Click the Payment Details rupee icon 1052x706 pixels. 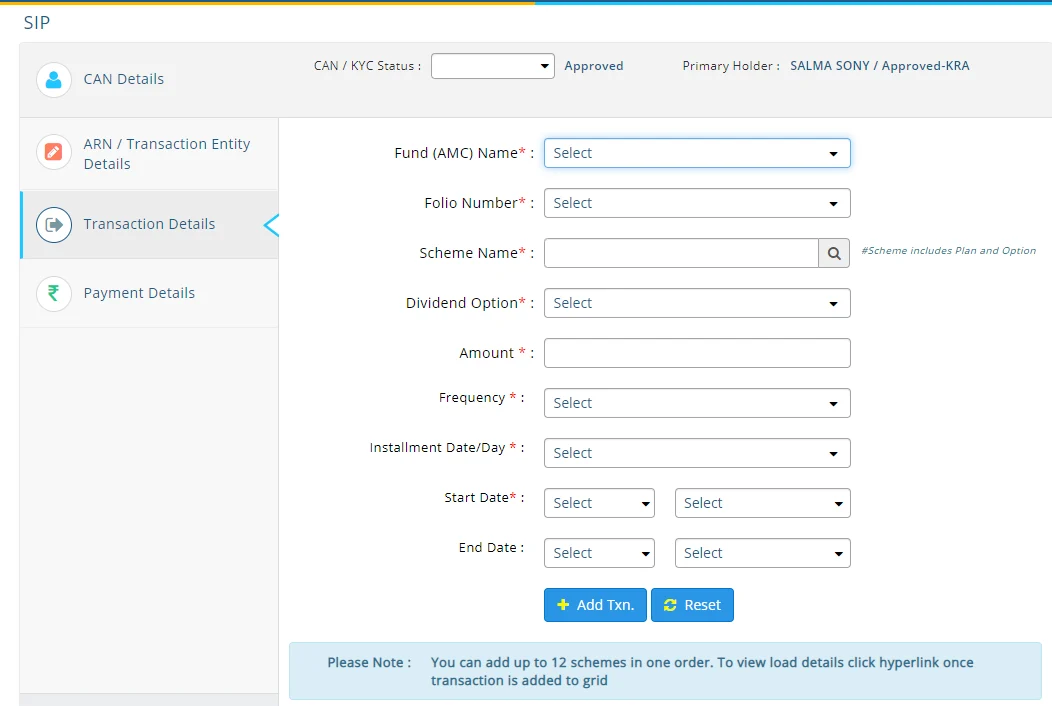click(x=54, y=294)
